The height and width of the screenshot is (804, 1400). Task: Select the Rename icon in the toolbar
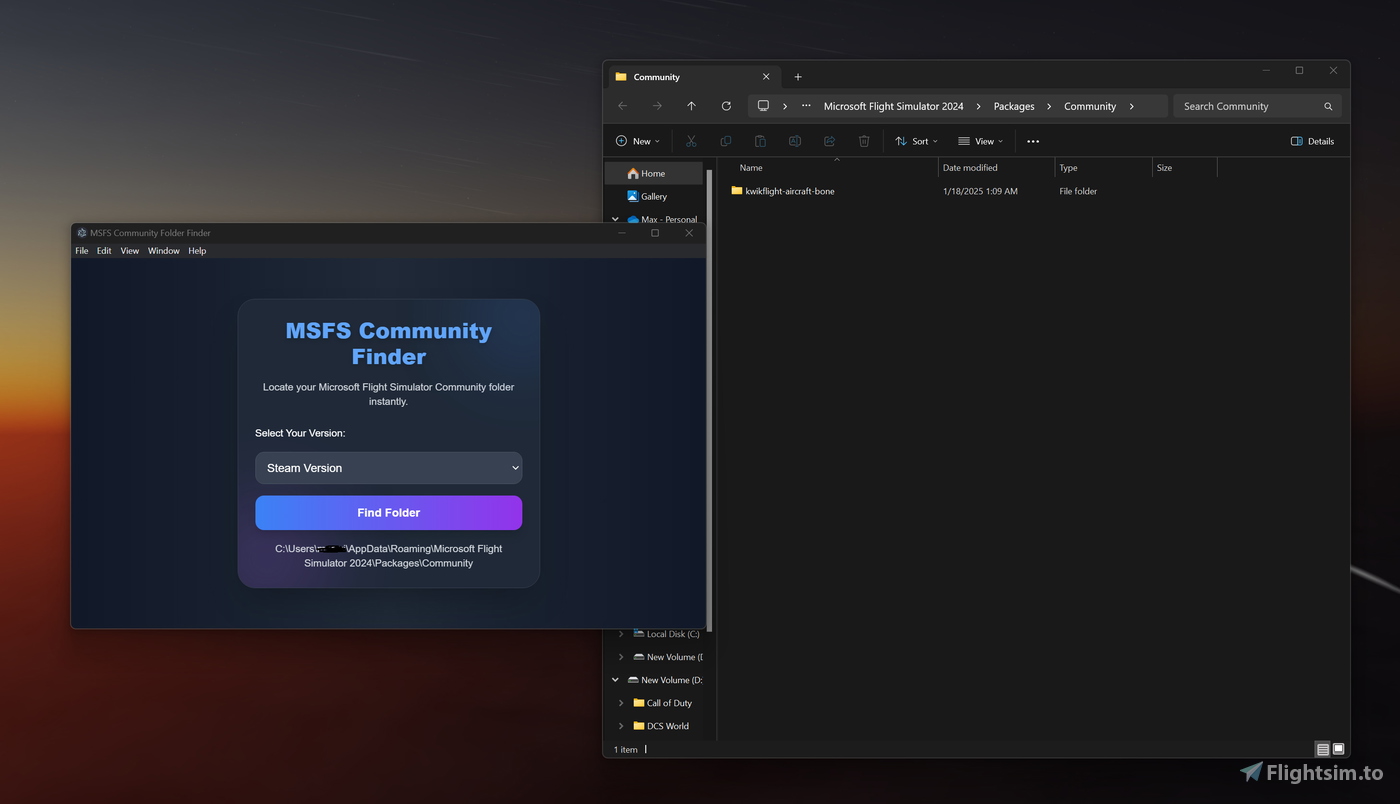[x=794, y=140]
